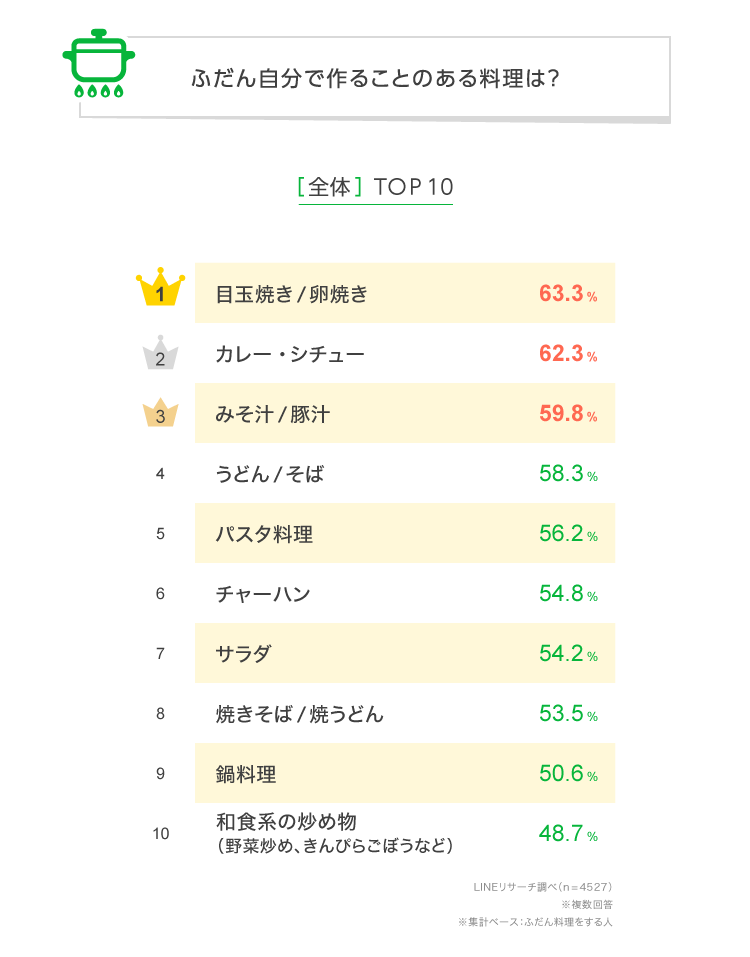750x957 pixels.
Task: Click the green cooking pot icon
Action: [x=97, y=63]
